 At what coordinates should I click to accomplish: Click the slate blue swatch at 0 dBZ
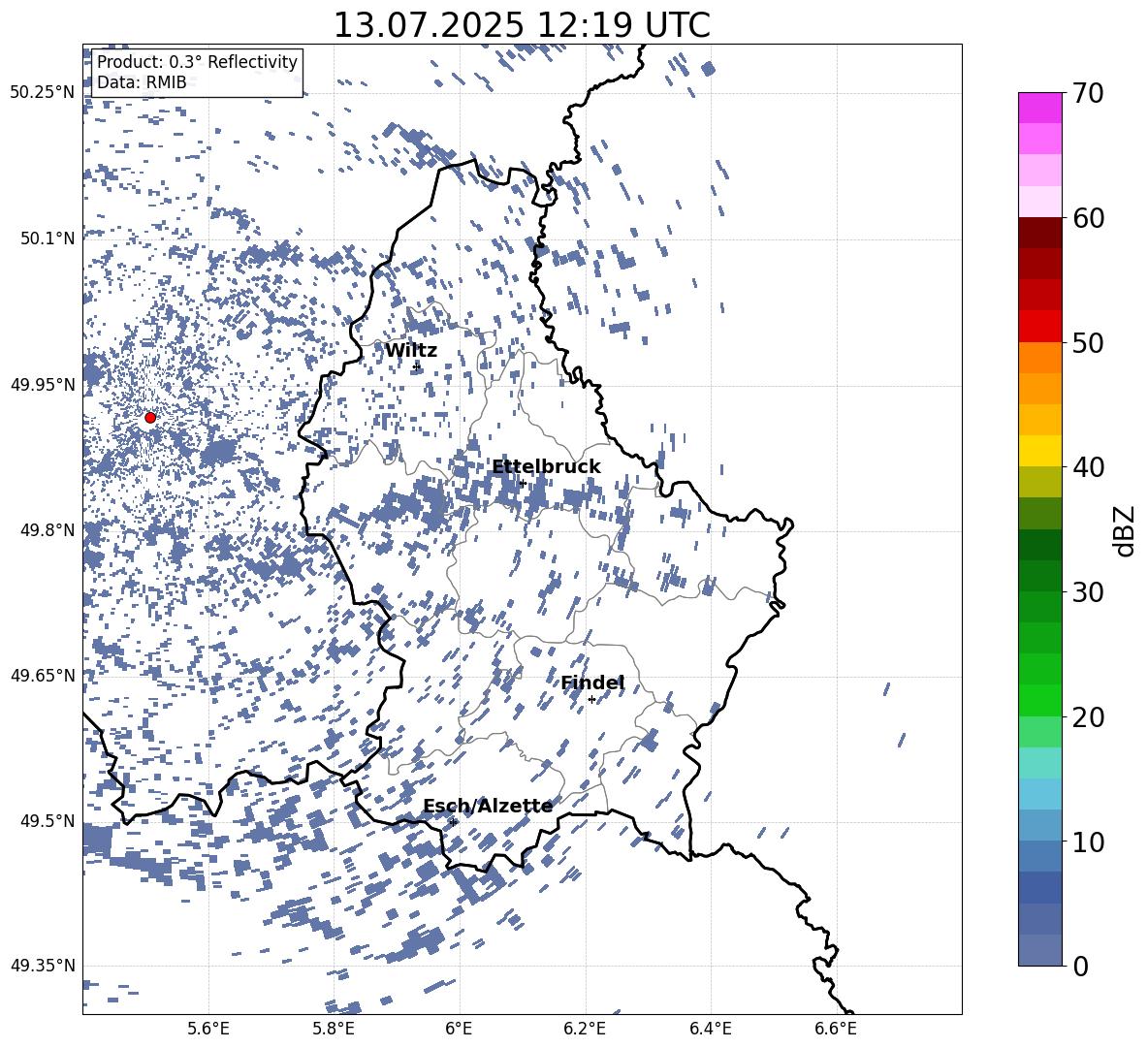(x=1039, y=950)
